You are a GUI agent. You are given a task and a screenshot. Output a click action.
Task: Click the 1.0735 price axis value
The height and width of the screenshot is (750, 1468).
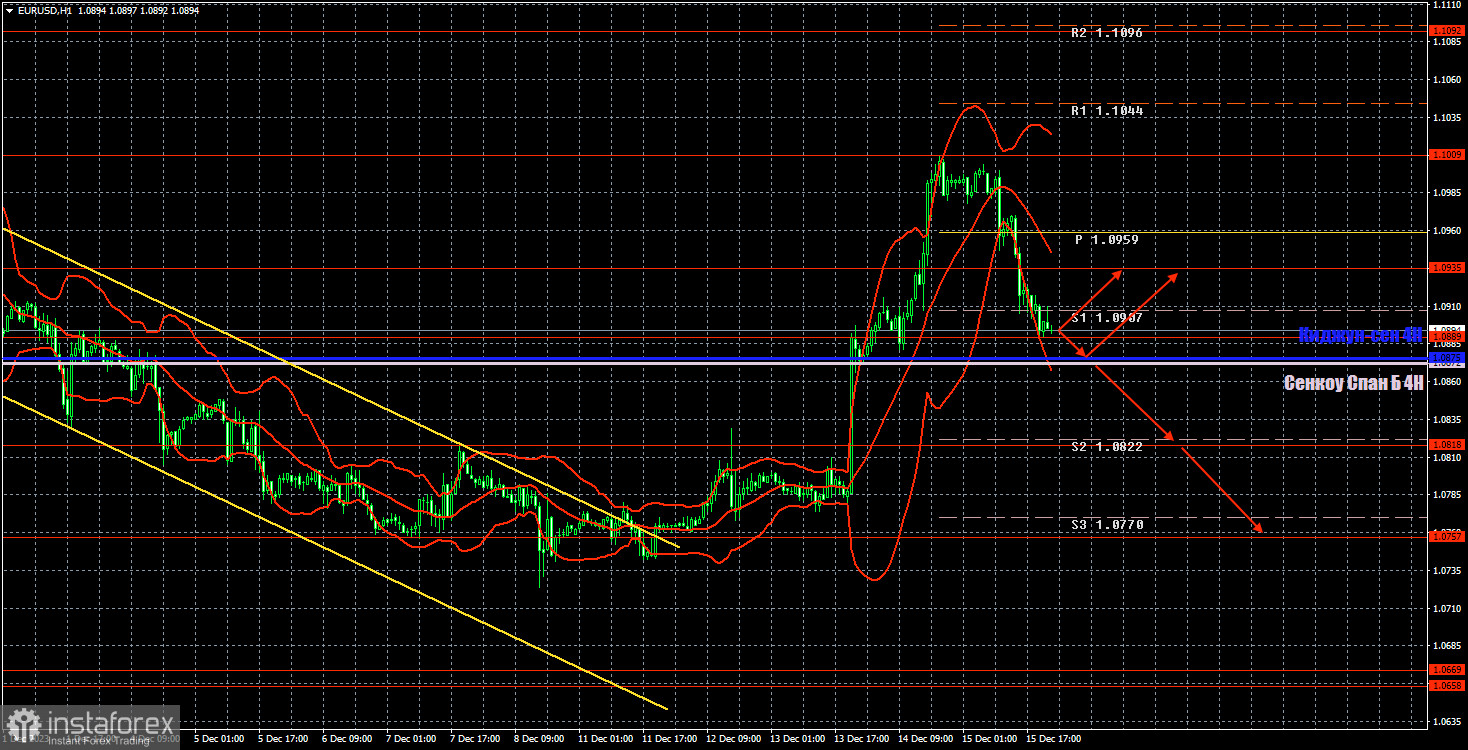point(1448,571)
